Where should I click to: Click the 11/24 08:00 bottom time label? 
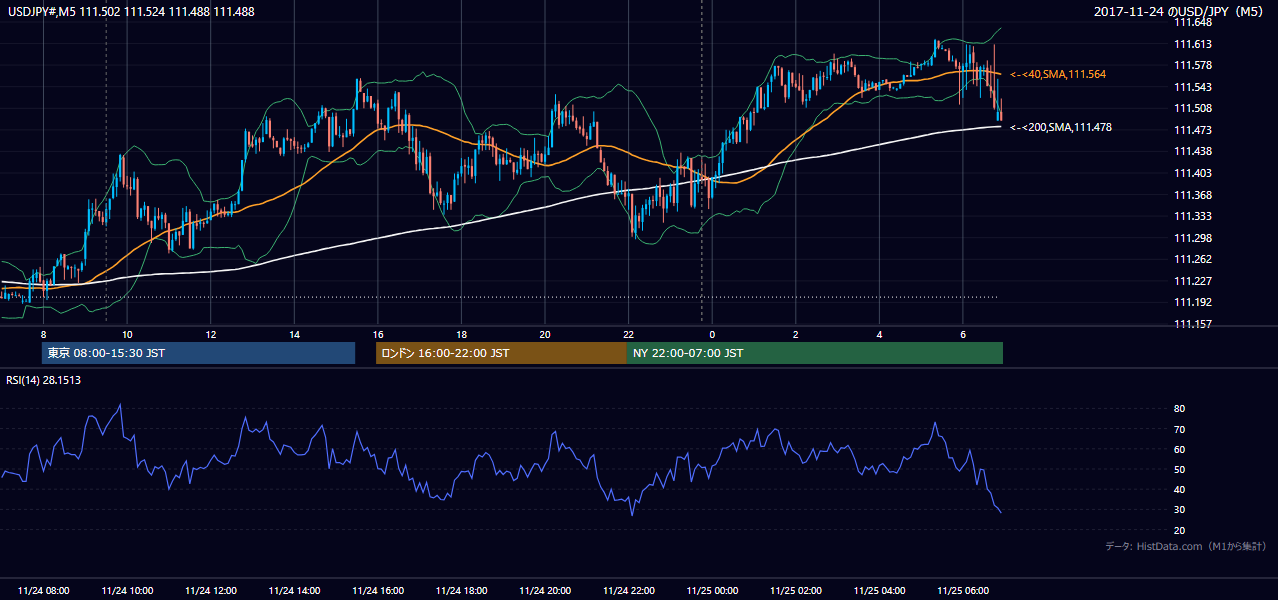point(43,591)
